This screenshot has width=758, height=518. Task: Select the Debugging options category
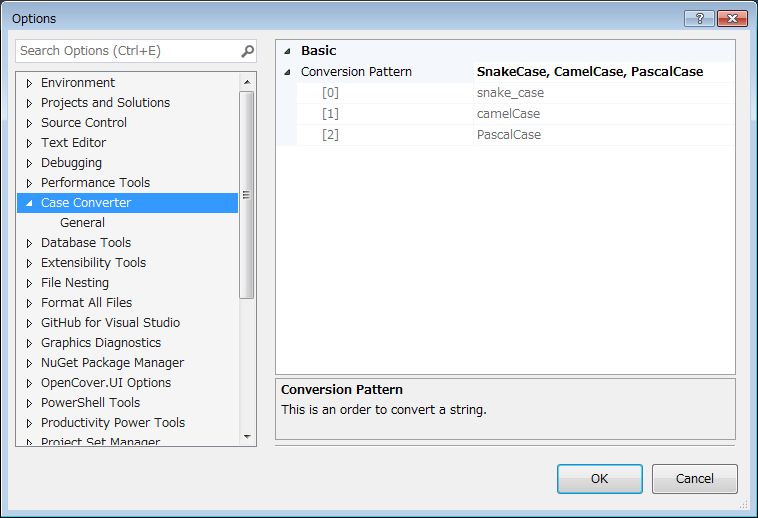(71, 163)
